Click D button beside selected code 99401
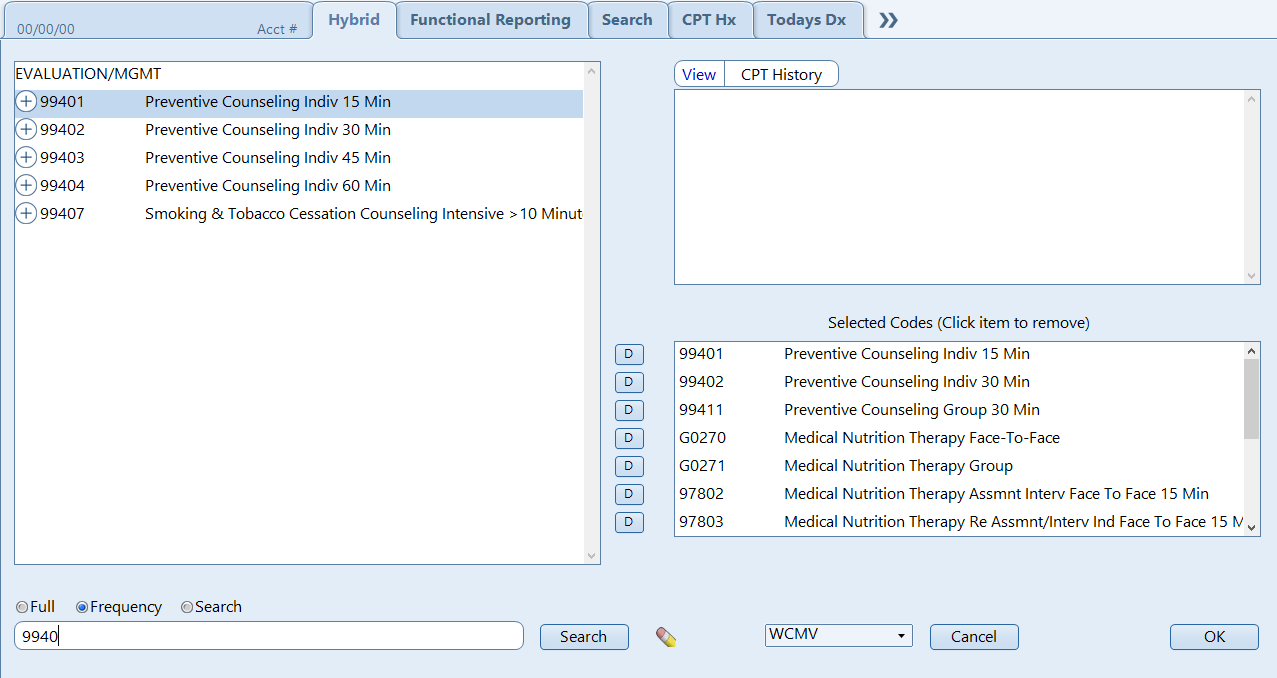Screen dimensions: 1277x678 [629, 354]
